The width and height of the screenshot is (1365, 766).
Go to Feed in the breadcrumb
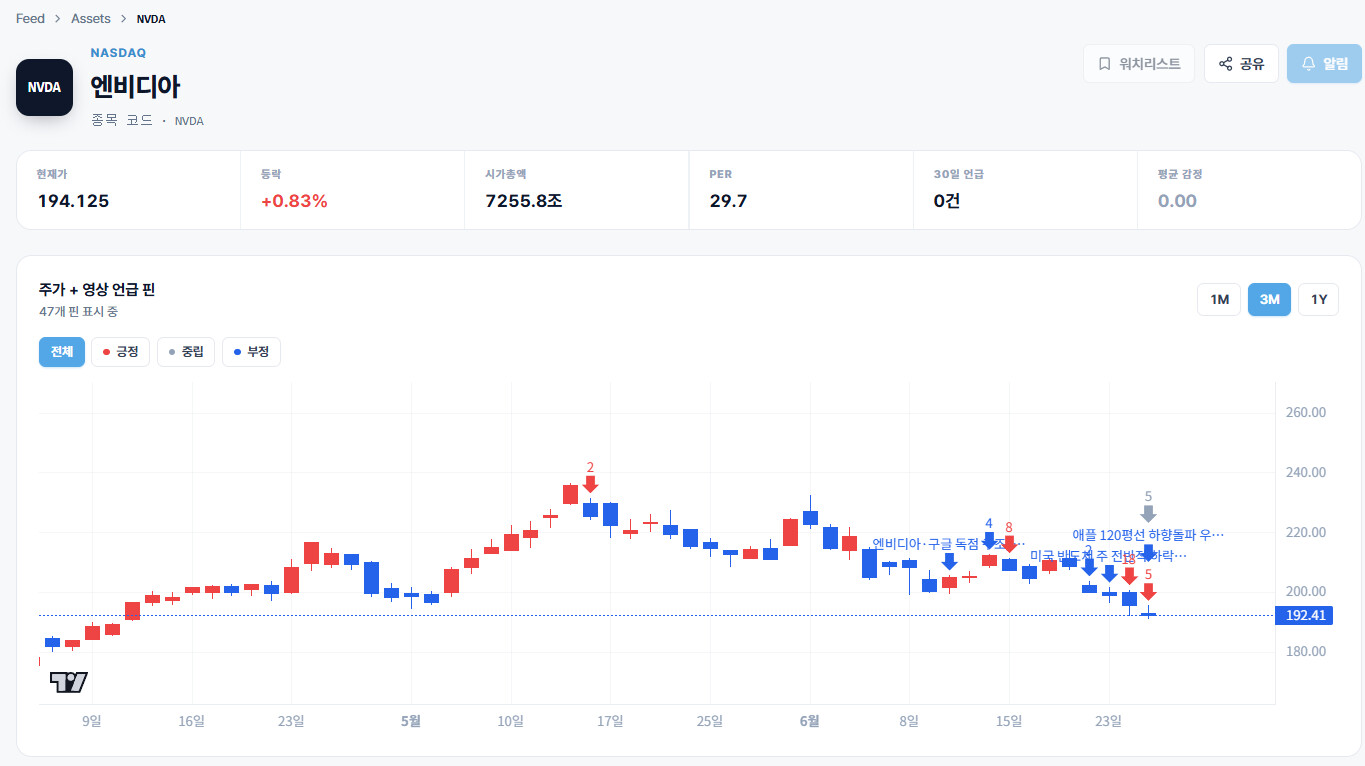[30, 19]
